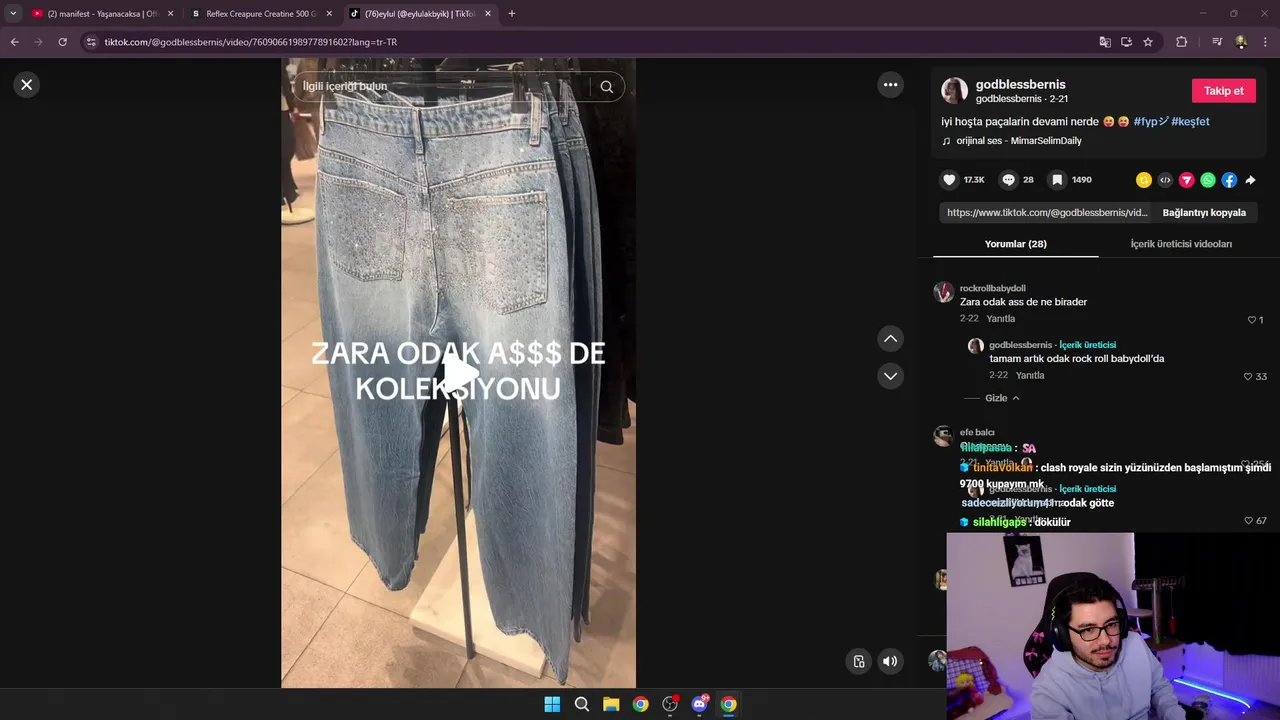Get the embed code icon
Viewport: 1280px width, 720px height.
[1165, 180]
